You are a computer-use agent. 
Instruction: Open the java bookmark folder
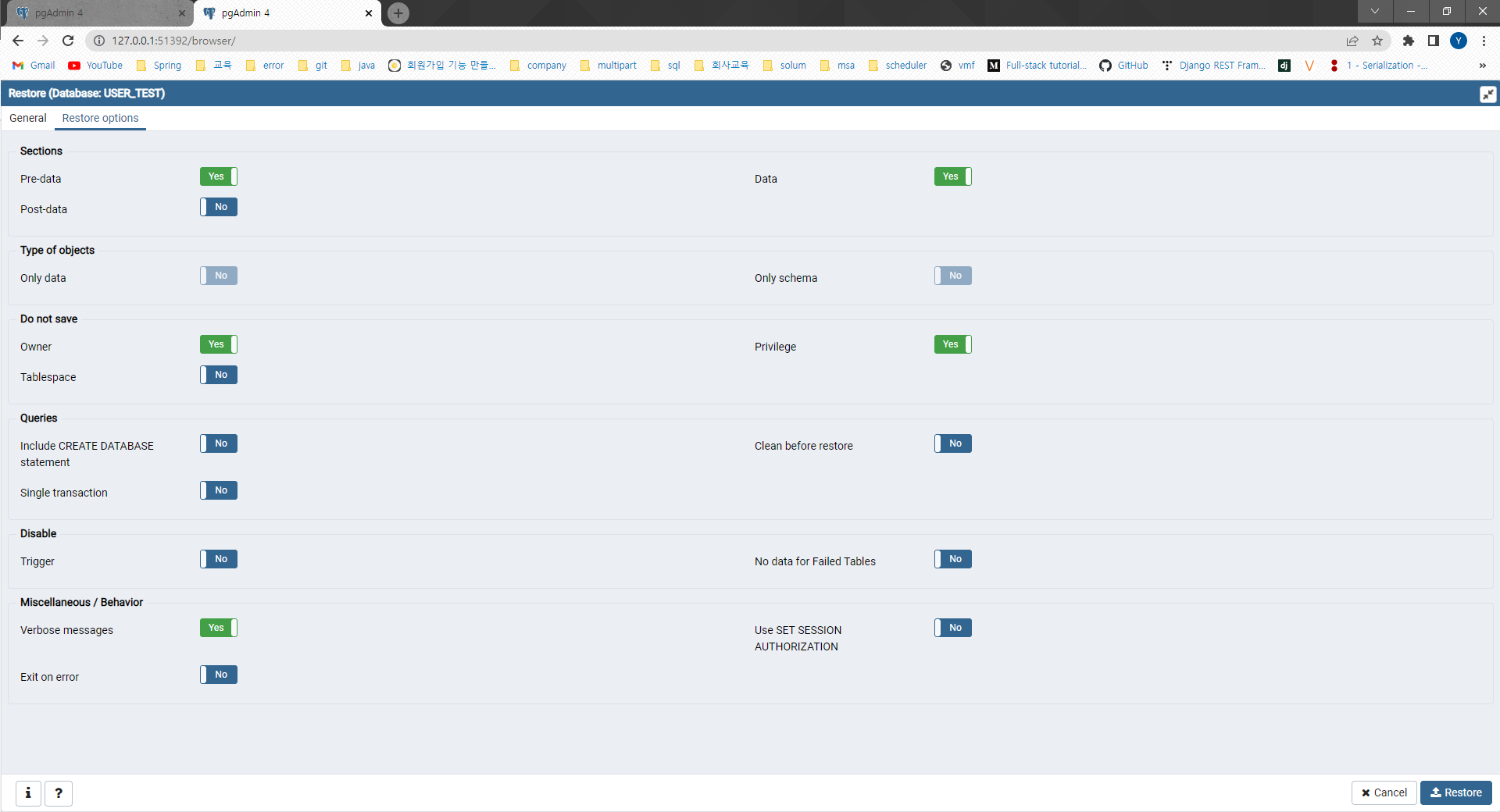(358, 66)
